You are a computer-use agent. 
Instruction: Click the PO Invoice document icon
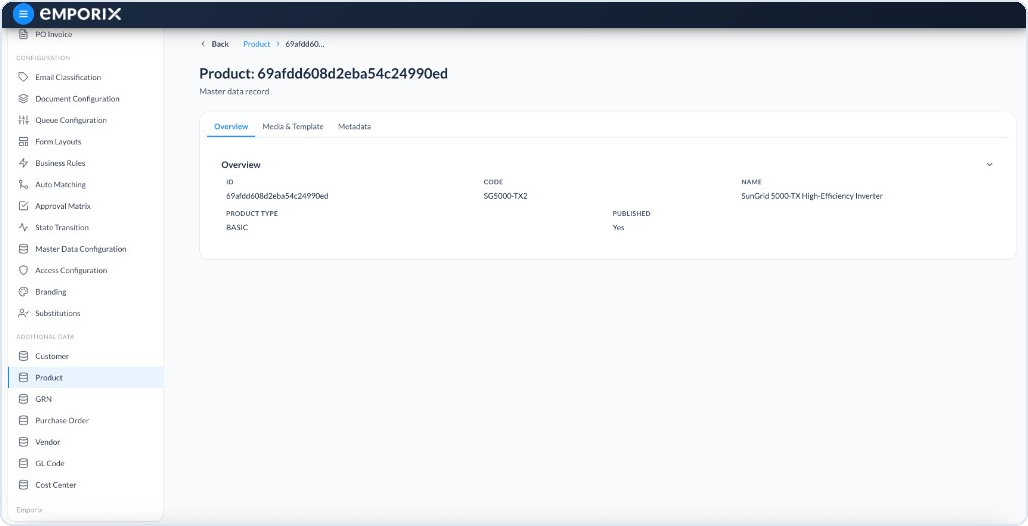(24, 34)
